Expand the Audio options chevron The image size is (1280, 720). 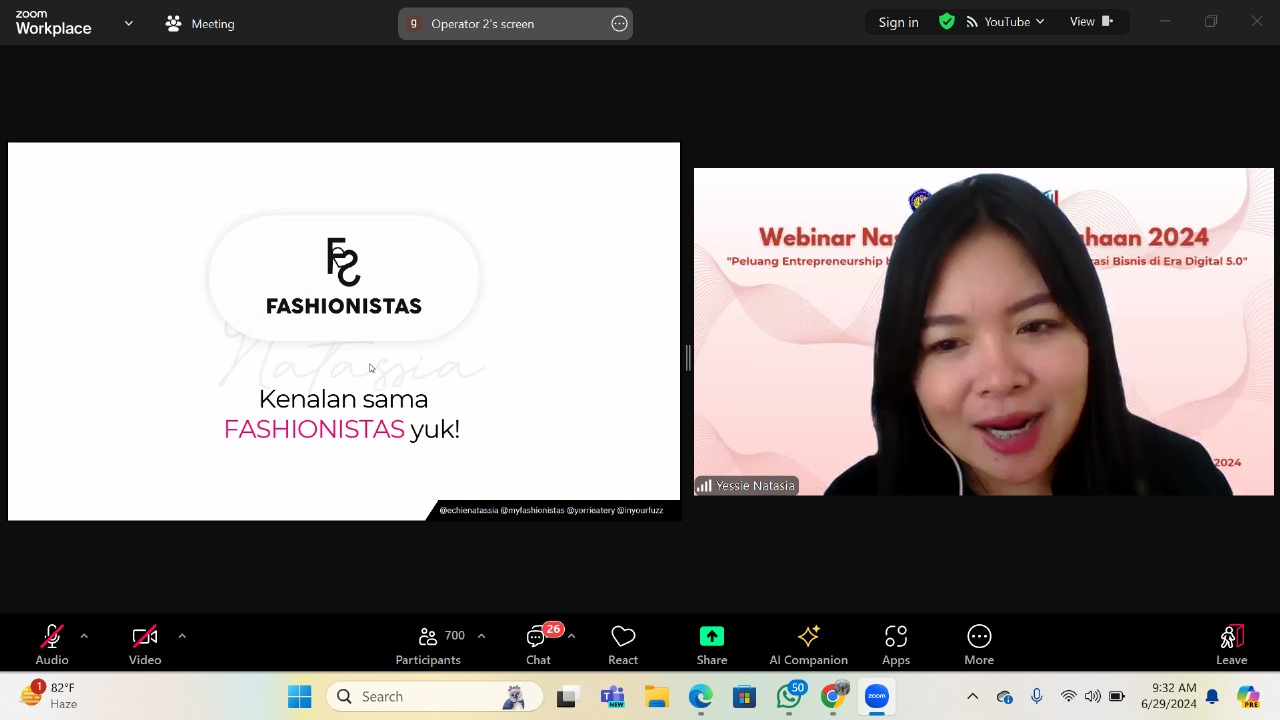click(84, 635)
